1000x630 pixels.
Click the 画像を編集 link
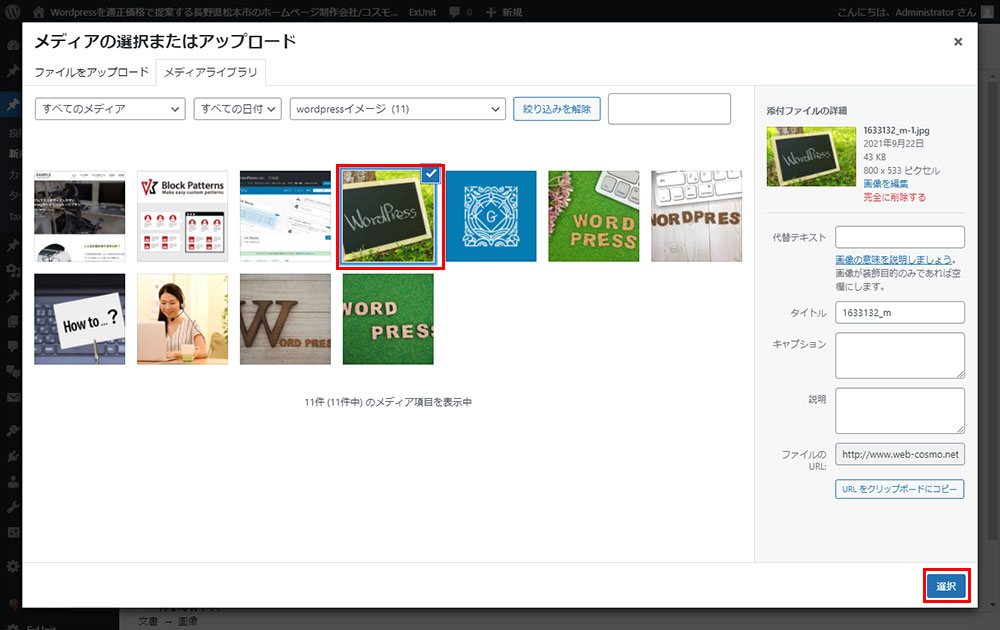click(x=885, y=184)
